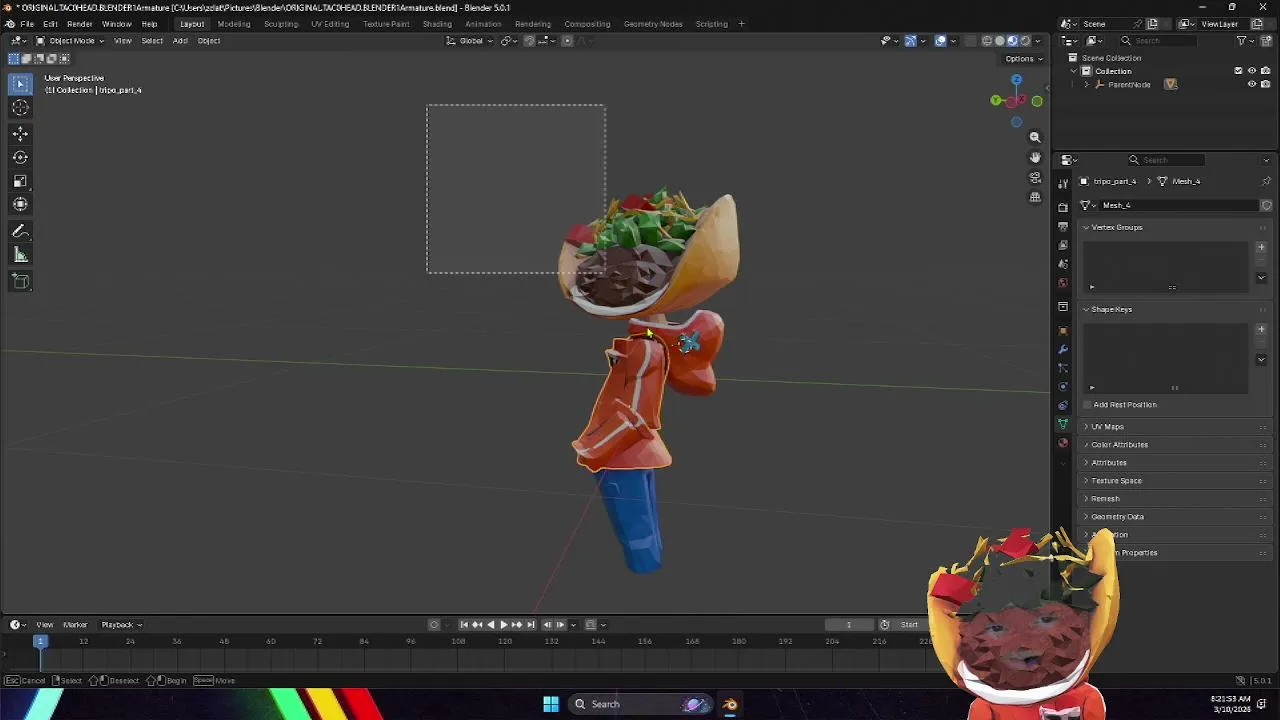Activate the Annotate tool

pos(20,231)
